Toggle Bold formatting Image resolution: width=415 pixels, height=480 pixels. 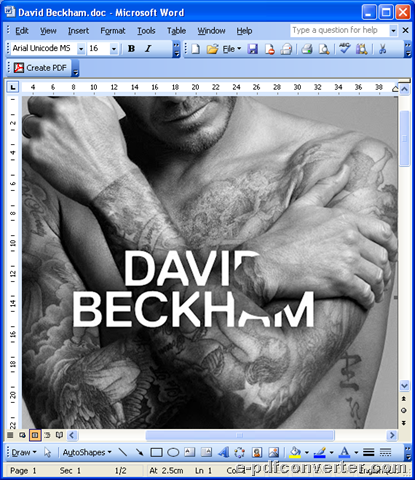pyautogui.click(x=131, y=49)
